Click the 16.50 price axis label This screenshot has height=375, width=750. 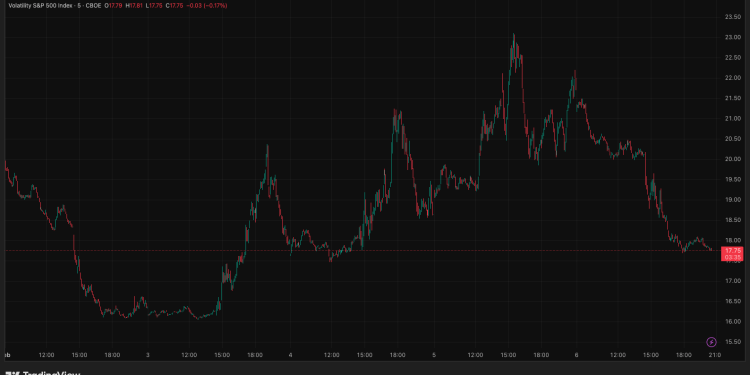click(733, 301)
